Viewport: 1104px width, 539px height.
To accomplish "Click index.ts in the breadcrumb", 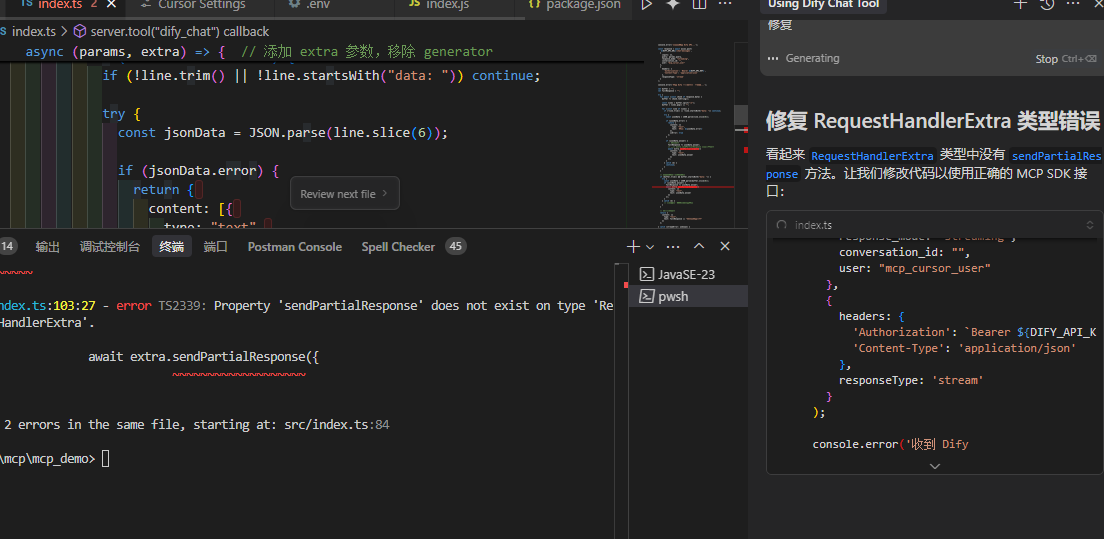I will pyautogui.click(x=33, y=32).
